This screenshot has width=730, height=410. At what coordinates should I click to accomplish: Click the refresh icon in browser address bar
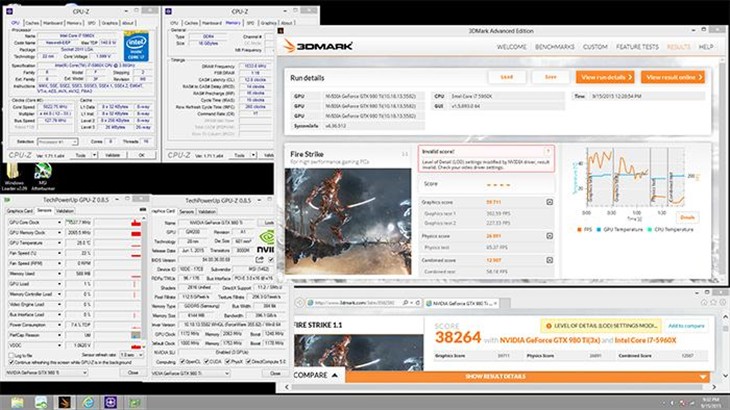pyautogui.click(x=418, y=303)
